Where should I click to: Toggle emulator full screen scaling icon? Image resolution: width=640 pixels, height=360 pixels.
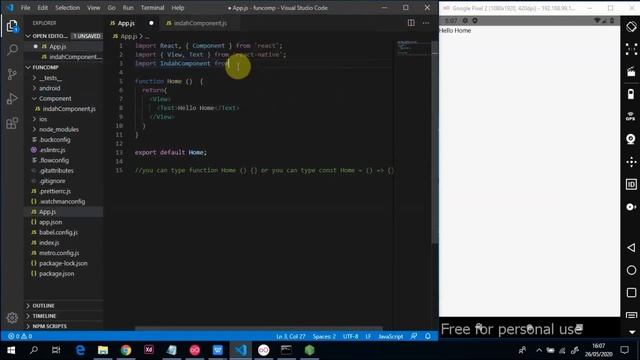click(631, 49)
